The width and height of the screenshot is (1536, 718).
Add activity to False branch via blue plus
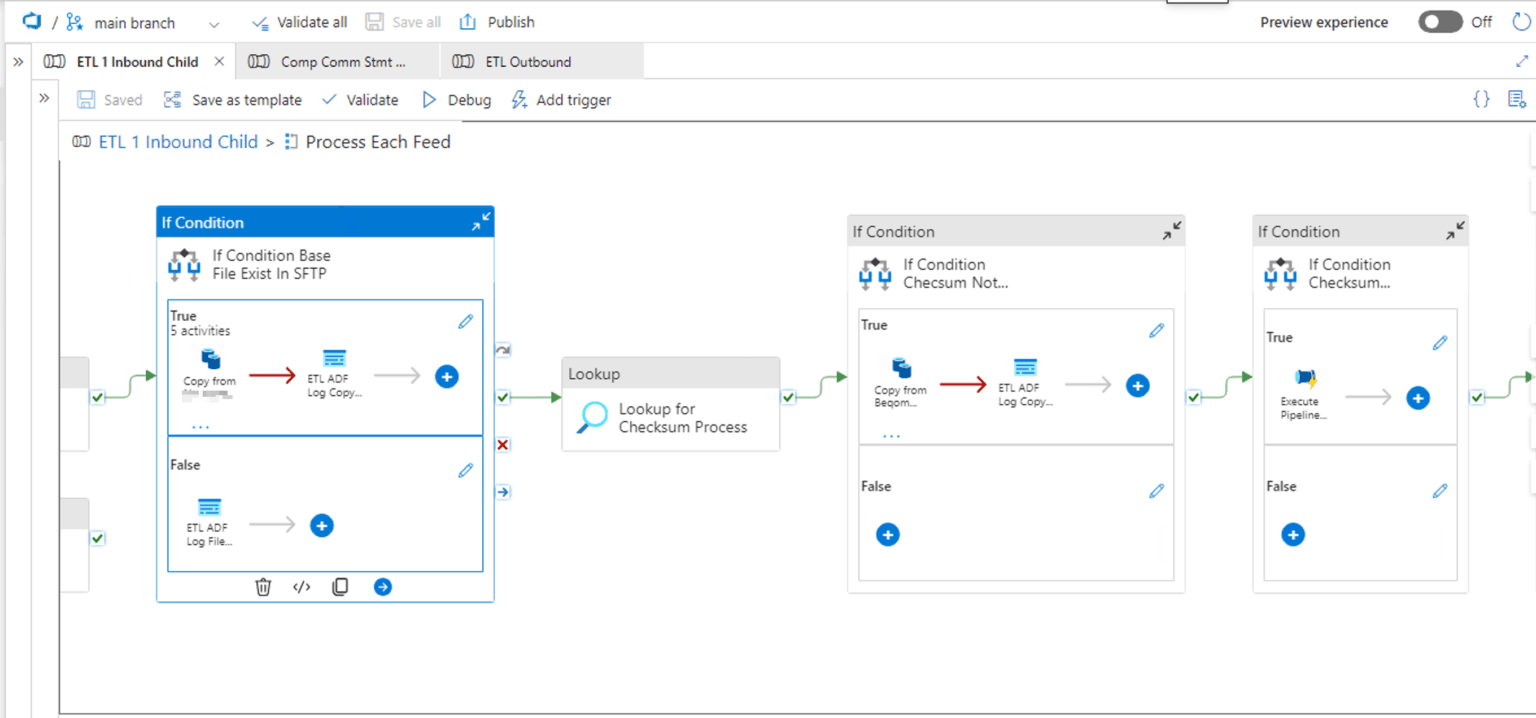tap(321, 524)
